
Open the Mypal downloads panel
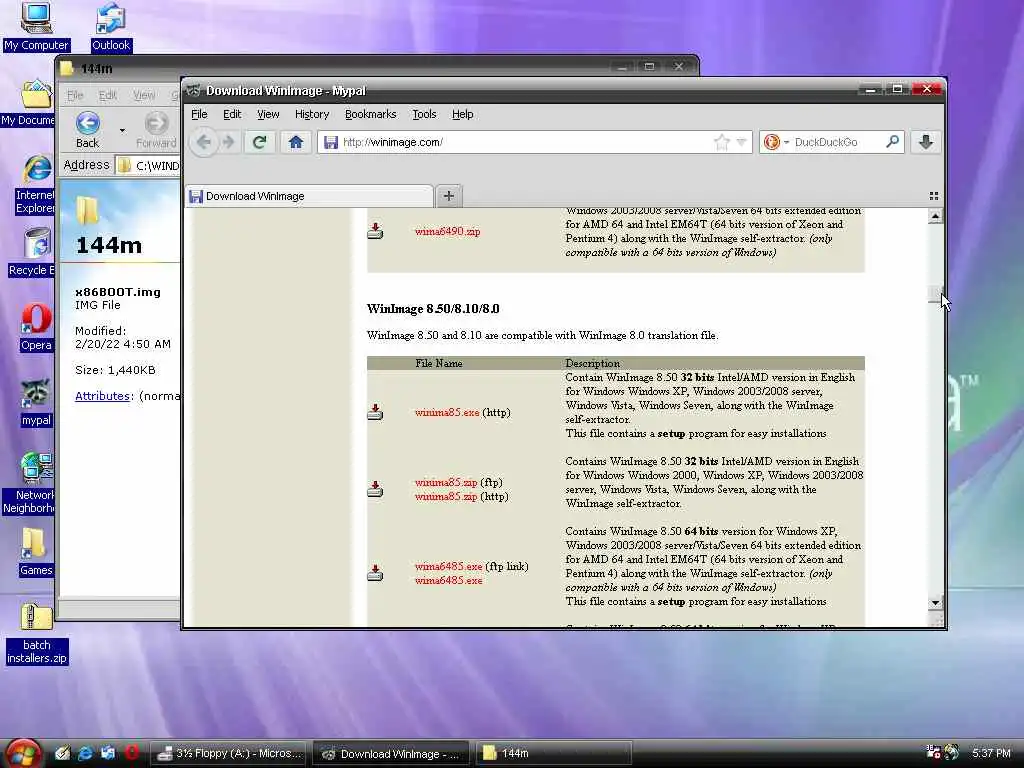pyautogui.click(x=925, y=142)
